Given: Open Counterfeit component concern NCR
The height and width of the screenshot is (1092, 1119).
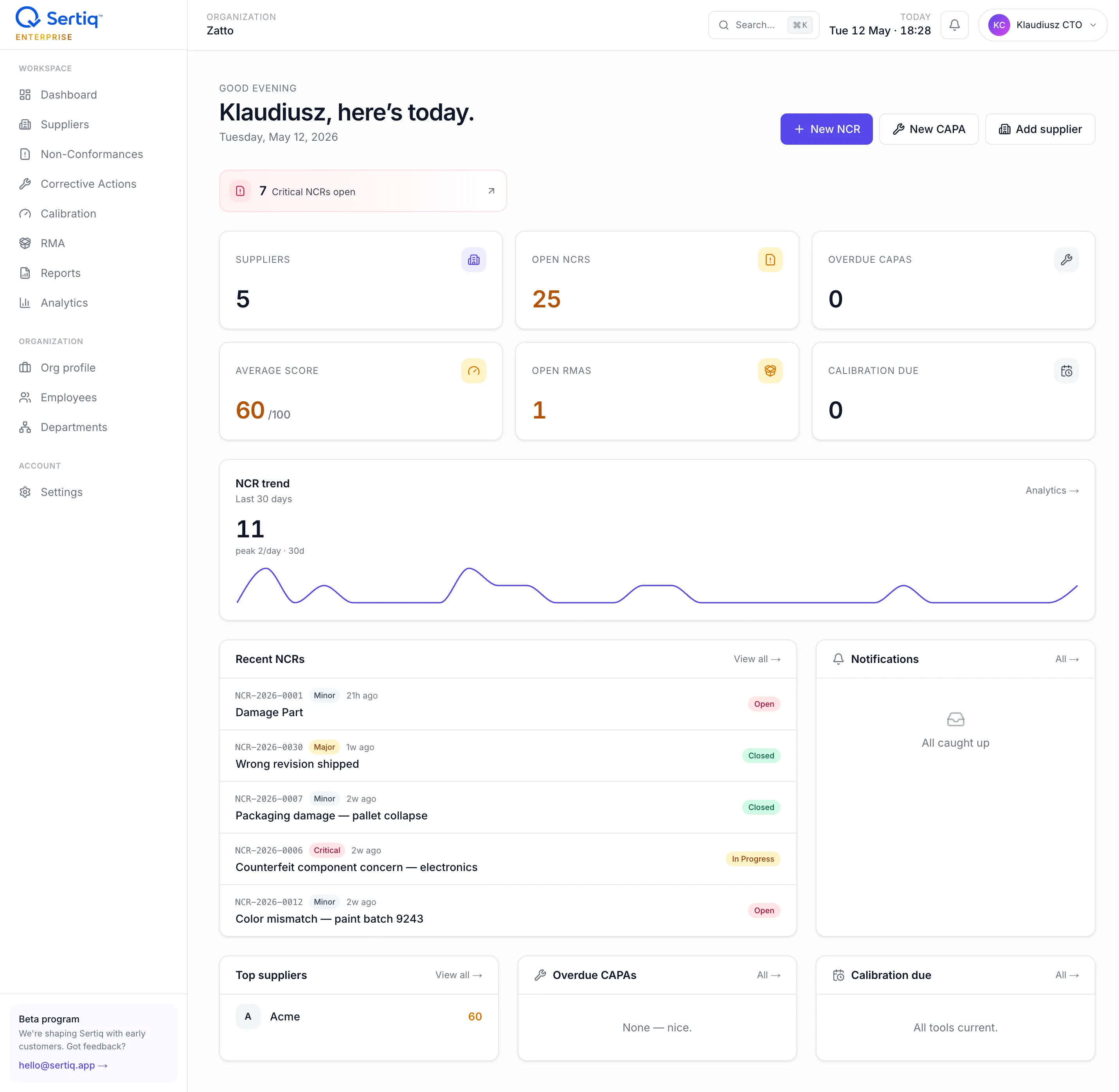Looking at the screenshot, I should [508, 859].
